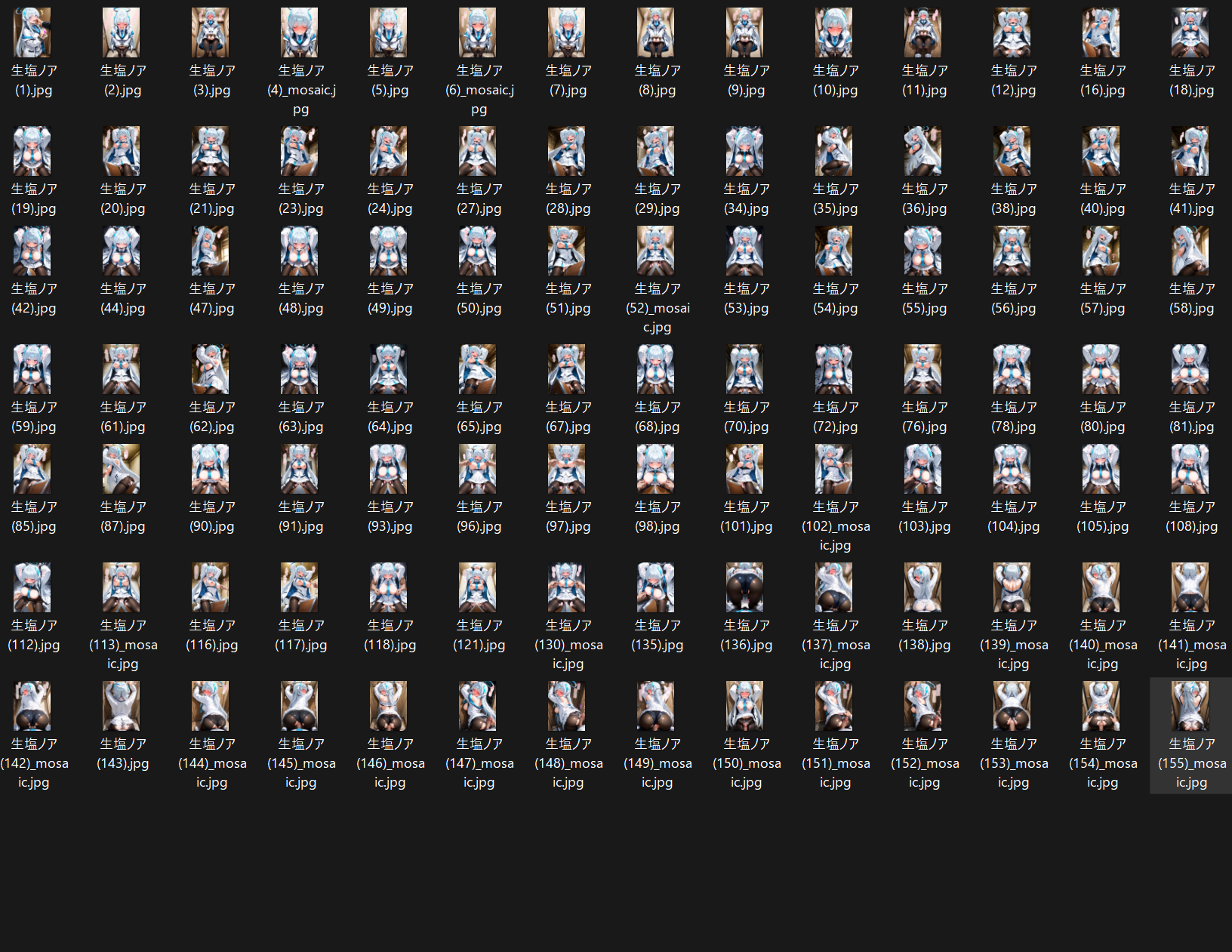Select the 生塩ノア (42).jpg thumbnail
This screenshot has width=1232, height=952.
tap(33, 251)
